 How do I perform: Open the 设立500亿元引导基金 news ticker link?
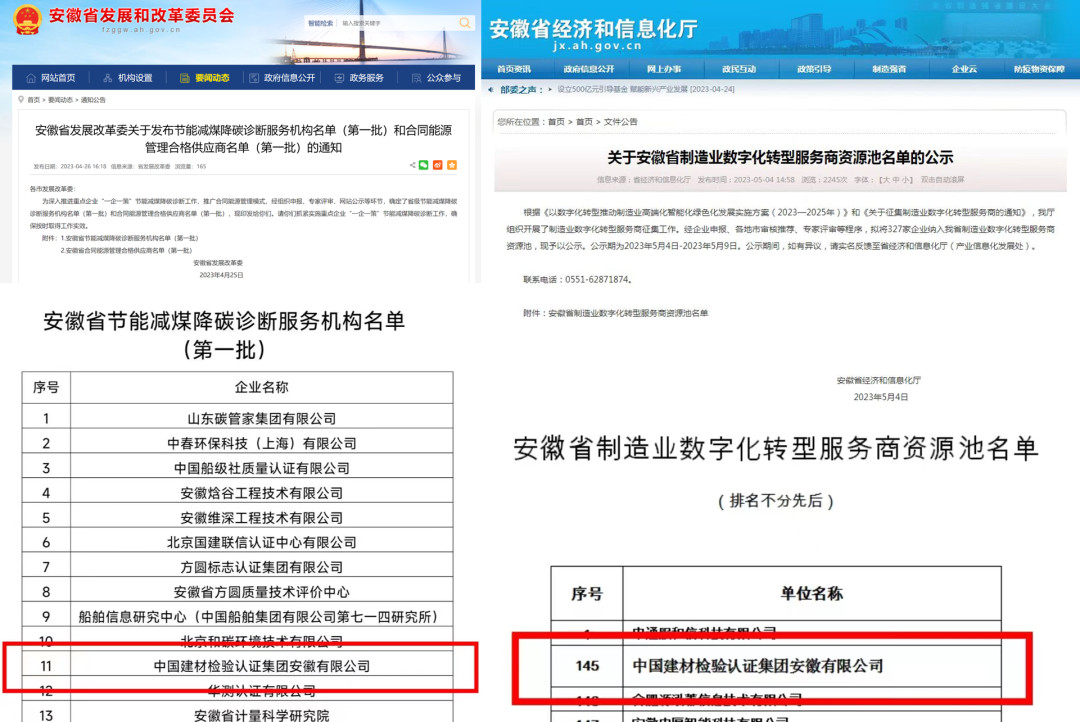click(x=645, y=90)
